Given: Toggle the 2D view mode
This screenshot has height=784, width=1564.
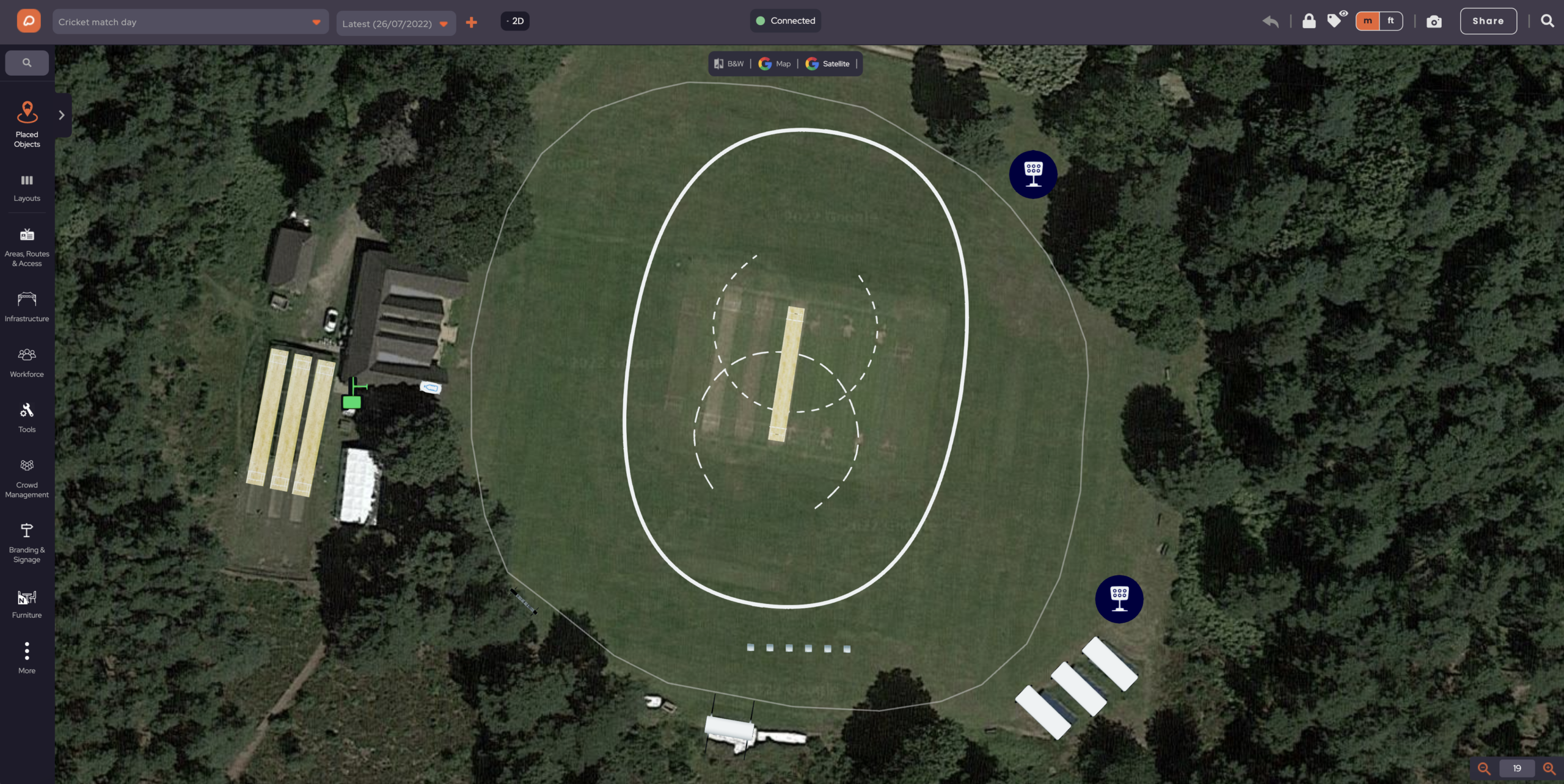Looking at the screenshot, I should tap(515, 21).
